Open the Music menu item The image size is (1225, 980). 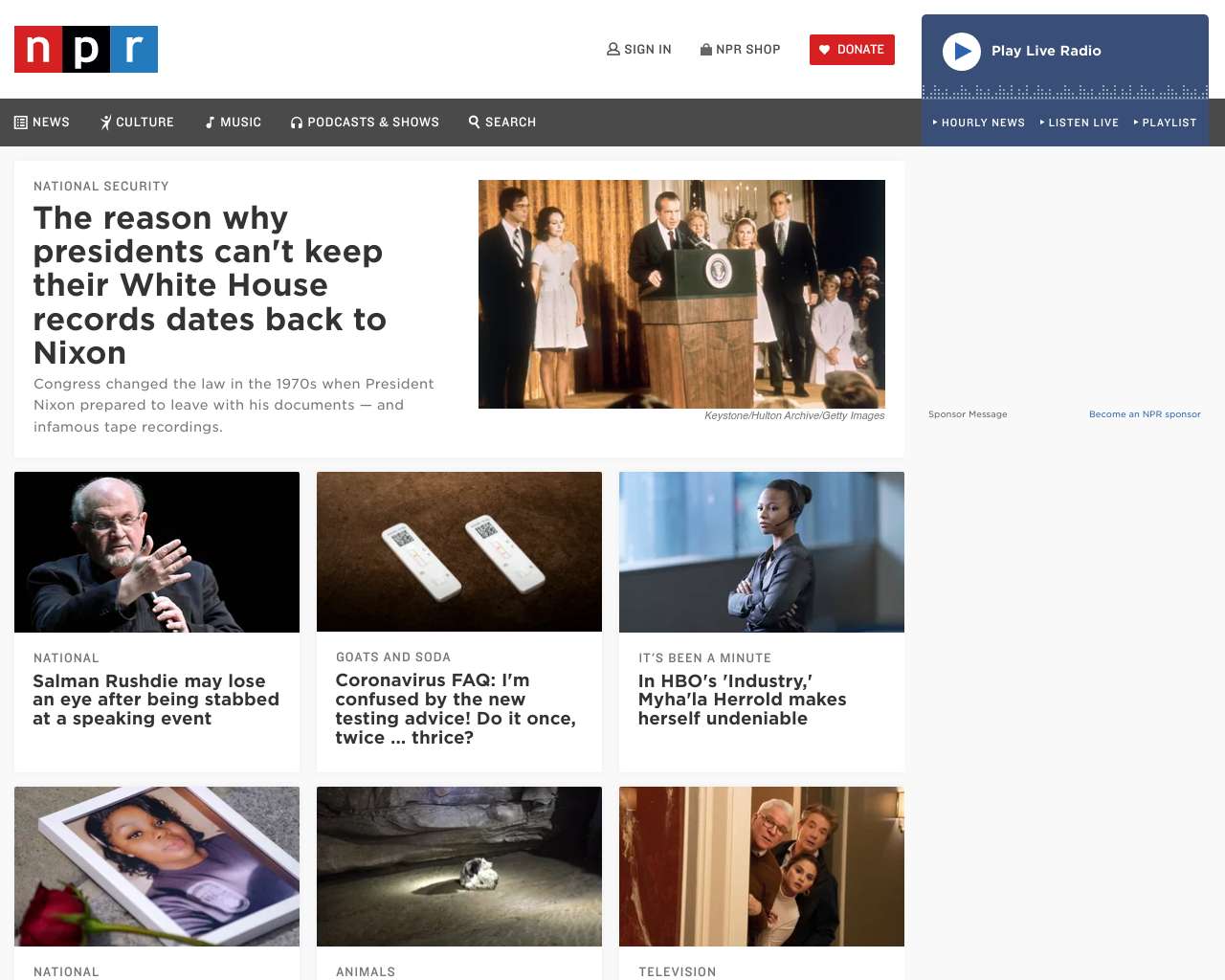tap(234, 122)
